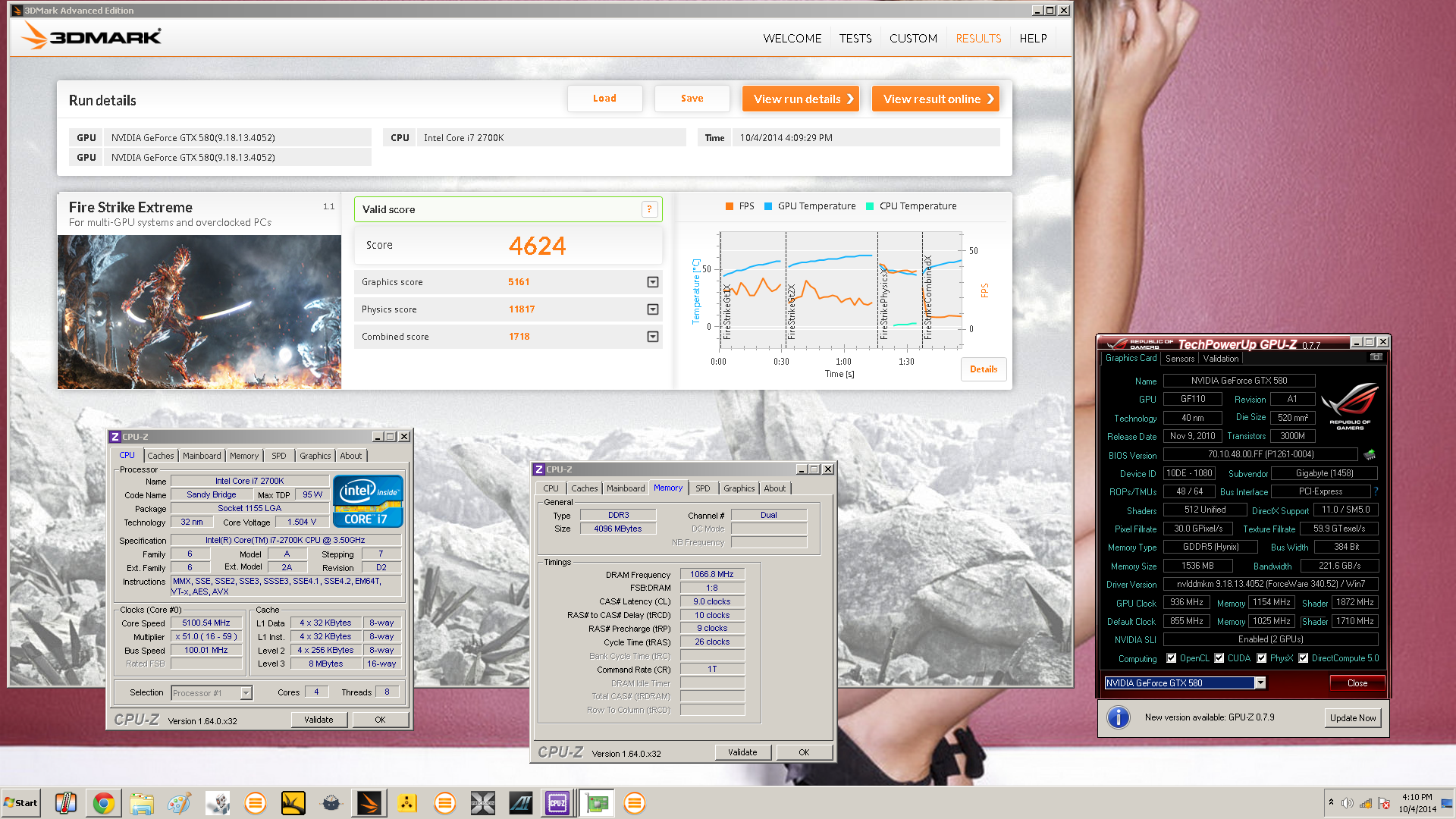This screenshot has width=1456, height=819.
Task: Switch to 3DMark via its taskbar icon
Action: coord(369,803)
